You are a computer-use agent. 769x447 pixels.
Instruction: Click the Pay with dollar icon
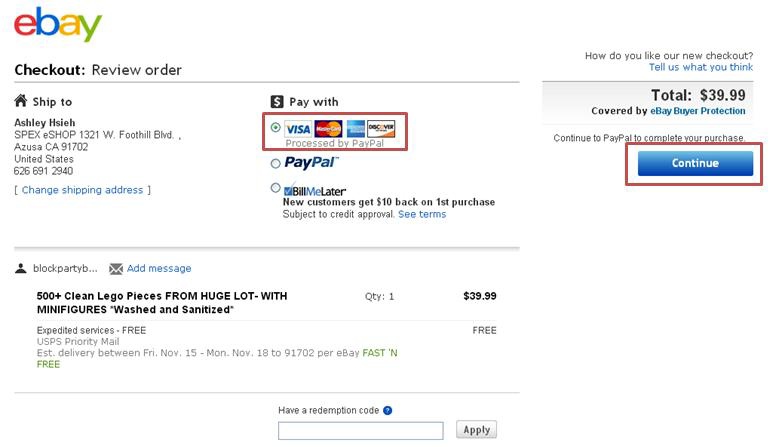pos(277,102)
